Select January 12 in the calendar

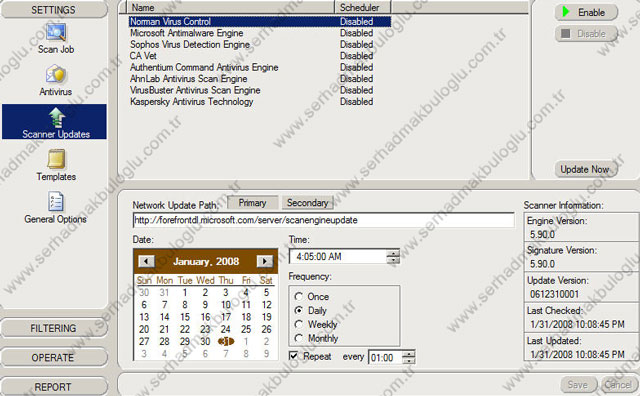pos(267,305)
